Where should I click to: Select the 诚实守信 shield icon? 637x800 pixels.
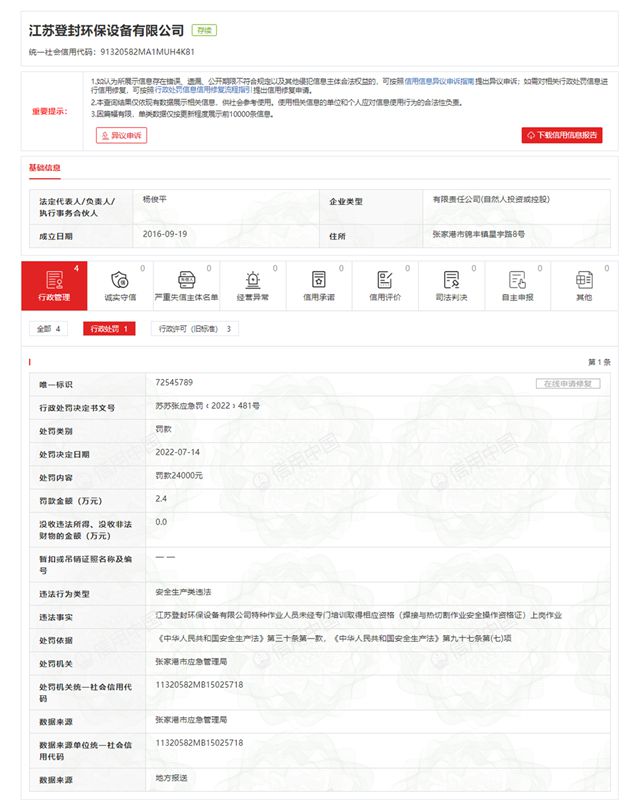coord(119,279)
